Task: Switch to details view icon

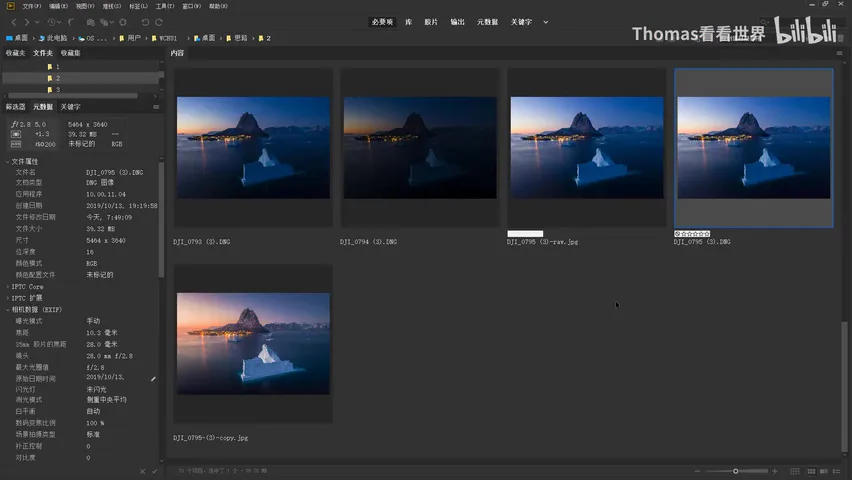Action: tap(824, 471)
